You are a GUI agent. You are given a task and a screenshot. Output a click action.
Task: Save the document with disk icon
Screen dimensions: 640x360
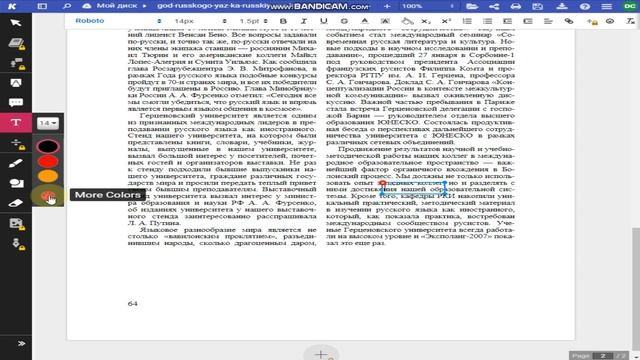click(538, 6)
